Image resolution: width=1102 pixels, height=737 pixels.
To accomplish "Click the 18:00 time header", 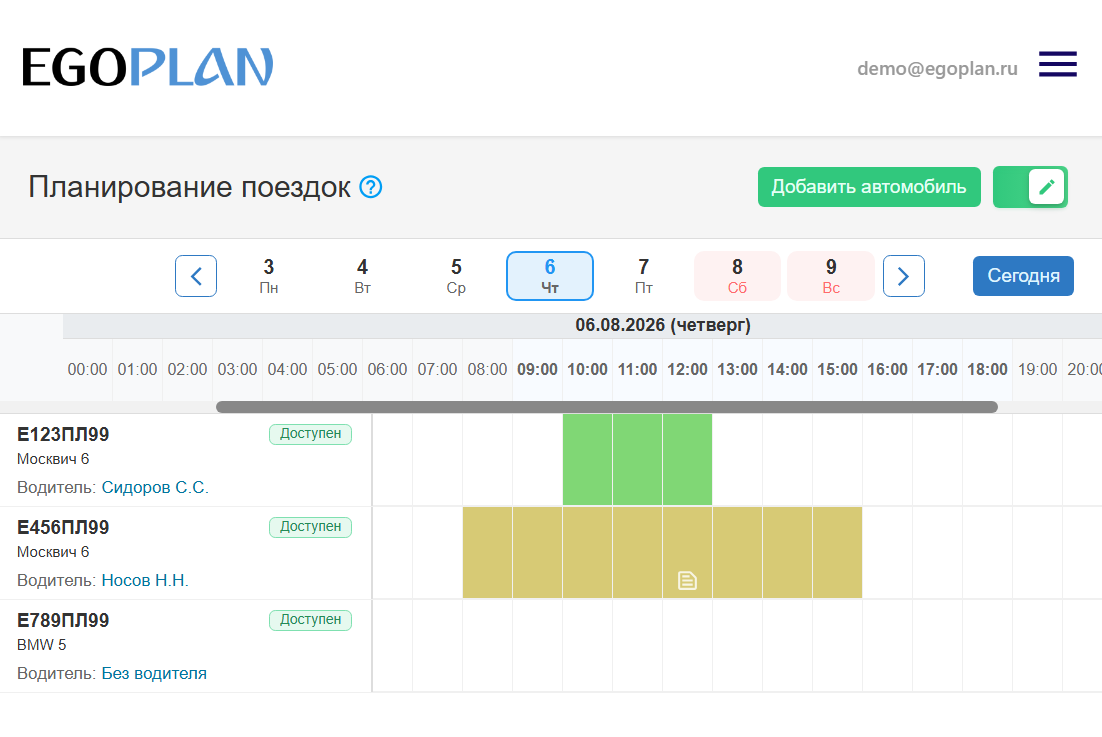I will pos(987,370).
